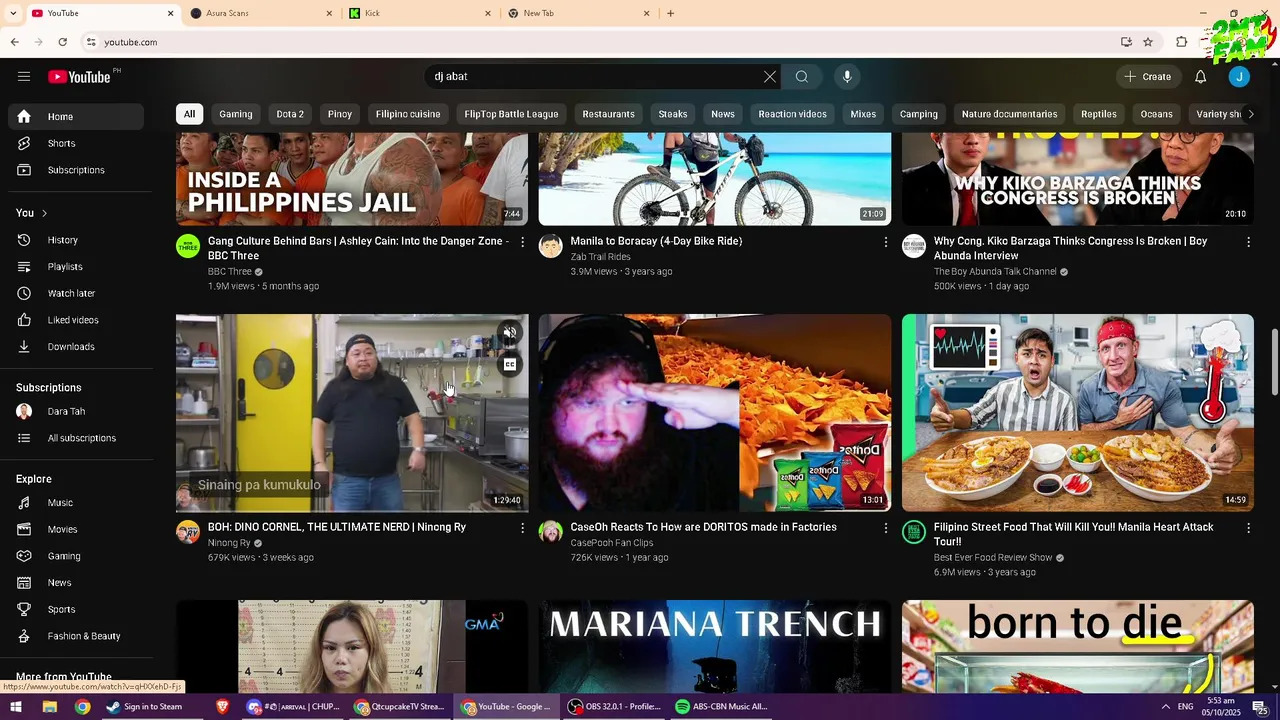Select the FlipTop Battle League chip
The width and height of the screenshot is (1280, 720).
point(511,114)
